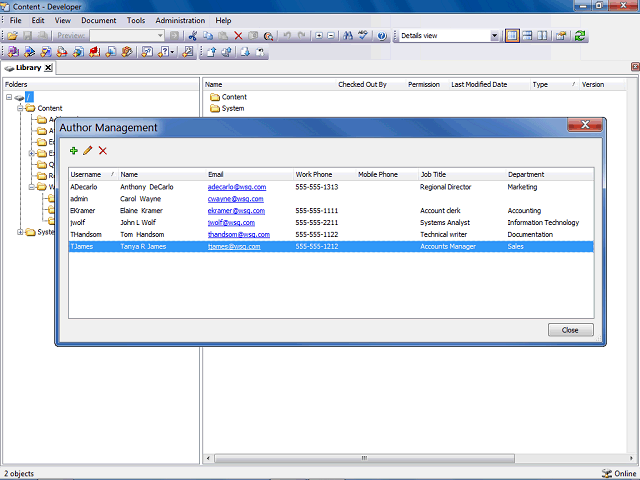
Task: Open adecarlo@wsq.com email link
Action: click(x=237, y=187)
